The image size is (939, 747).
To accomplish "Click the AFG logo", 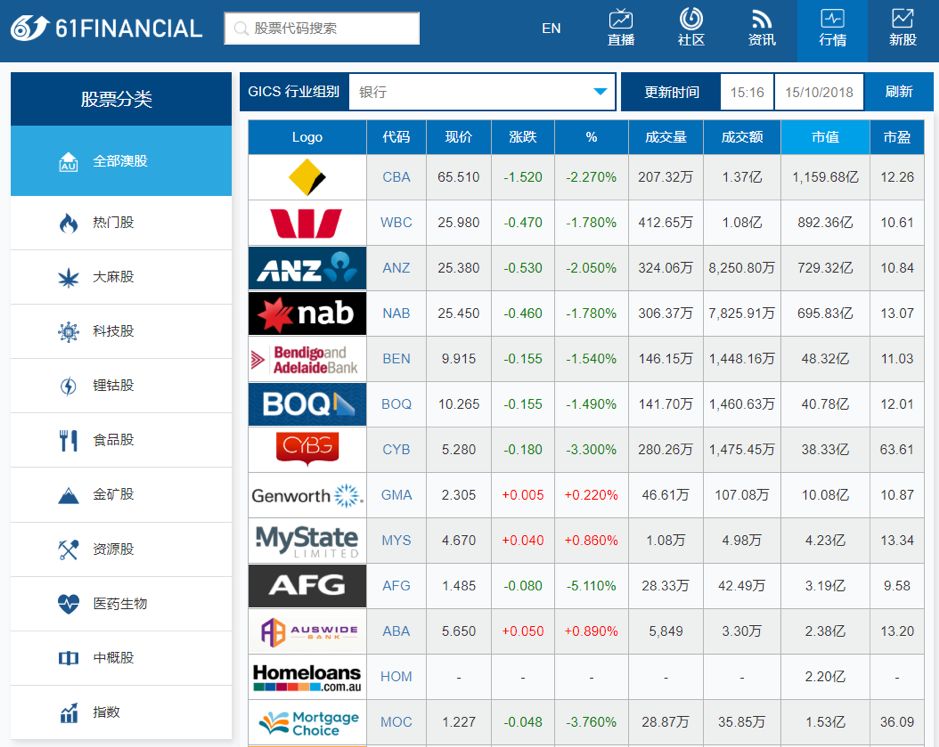I will 307,586.
